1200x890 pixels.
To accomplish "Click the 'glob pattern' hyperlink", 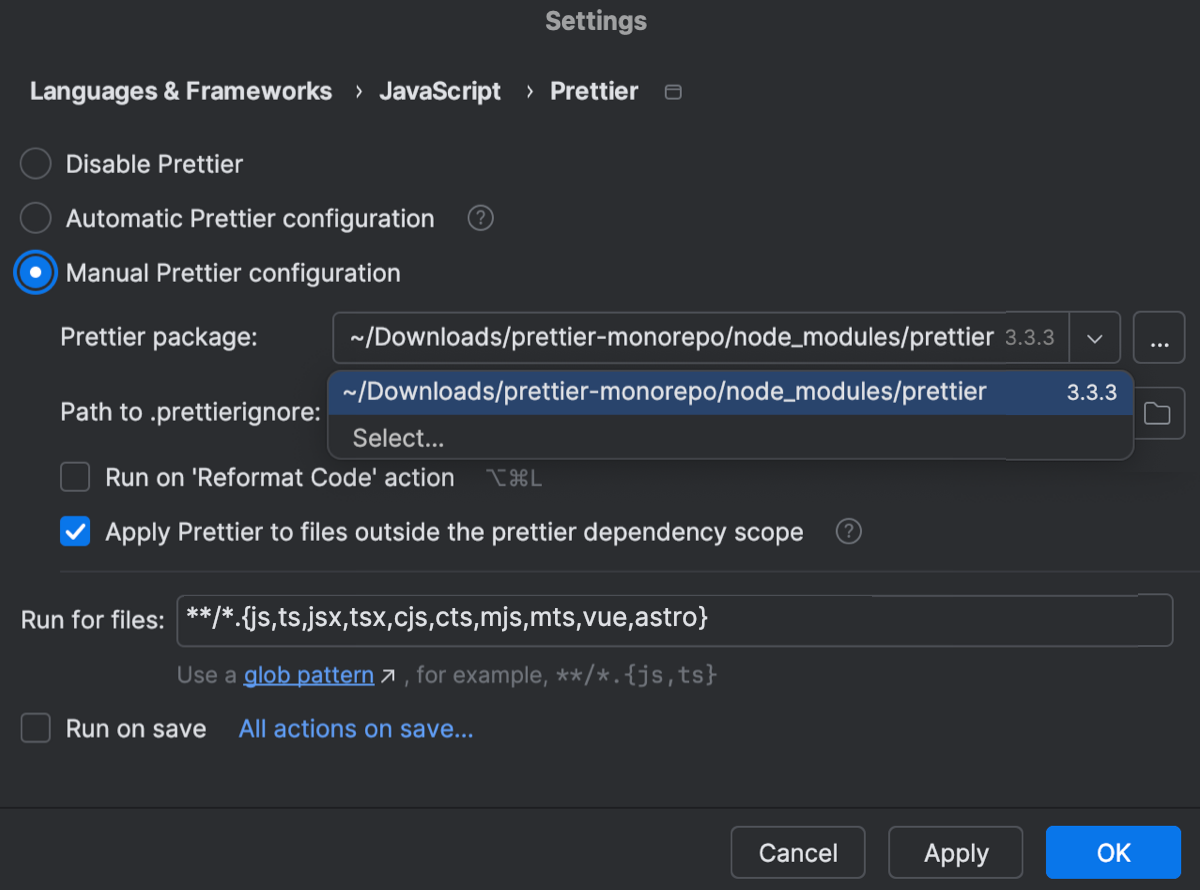I will tap(308, 674).
